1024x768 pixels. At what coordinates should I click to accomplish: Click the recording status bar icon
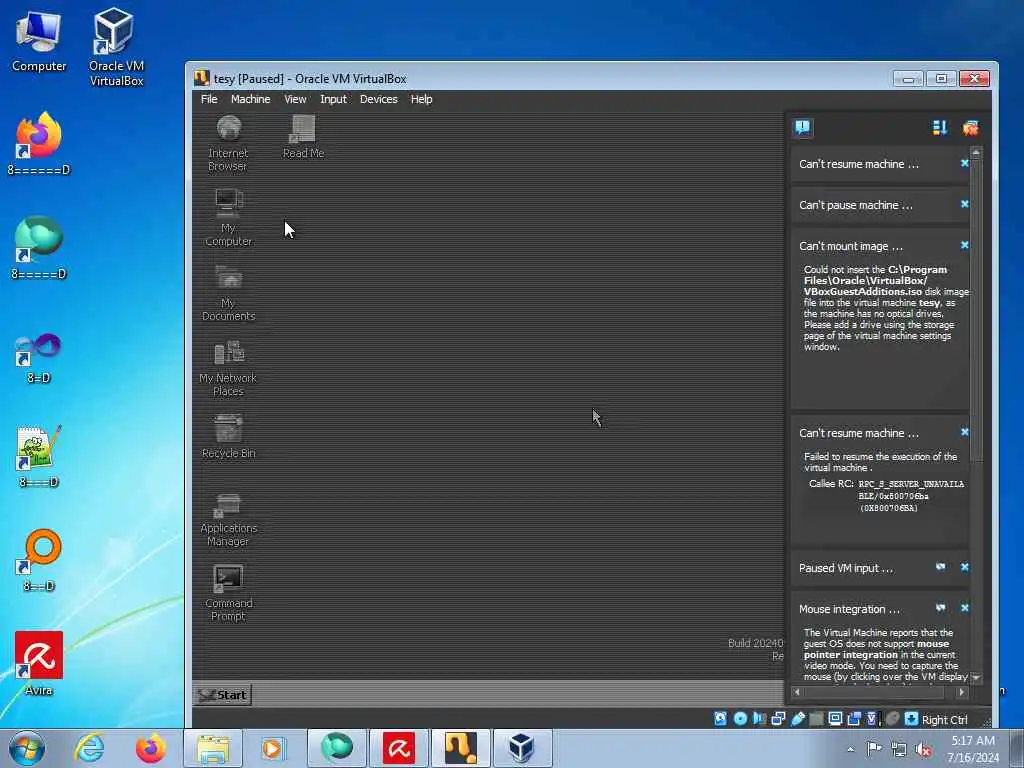click(x=854, y=719)
